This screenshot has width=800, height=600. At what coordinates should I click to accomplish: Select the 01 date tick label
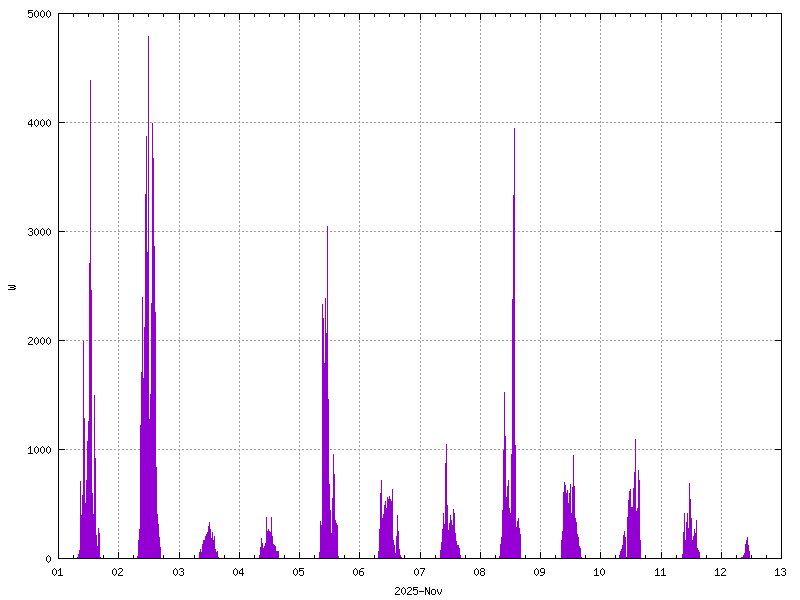click(x=58, y=571)
